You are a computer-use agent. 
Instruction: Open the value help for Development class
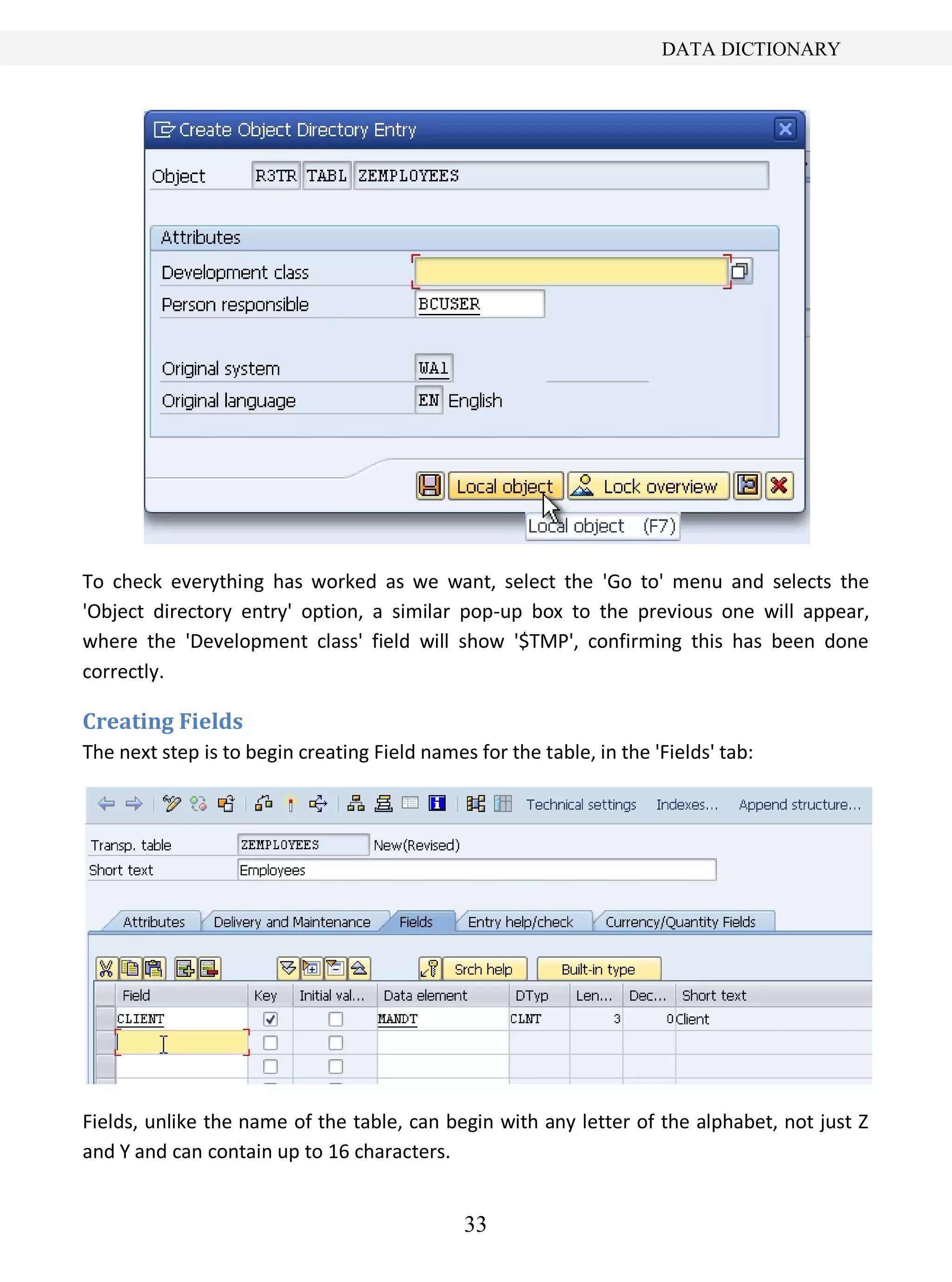click(x=740, y=271)
